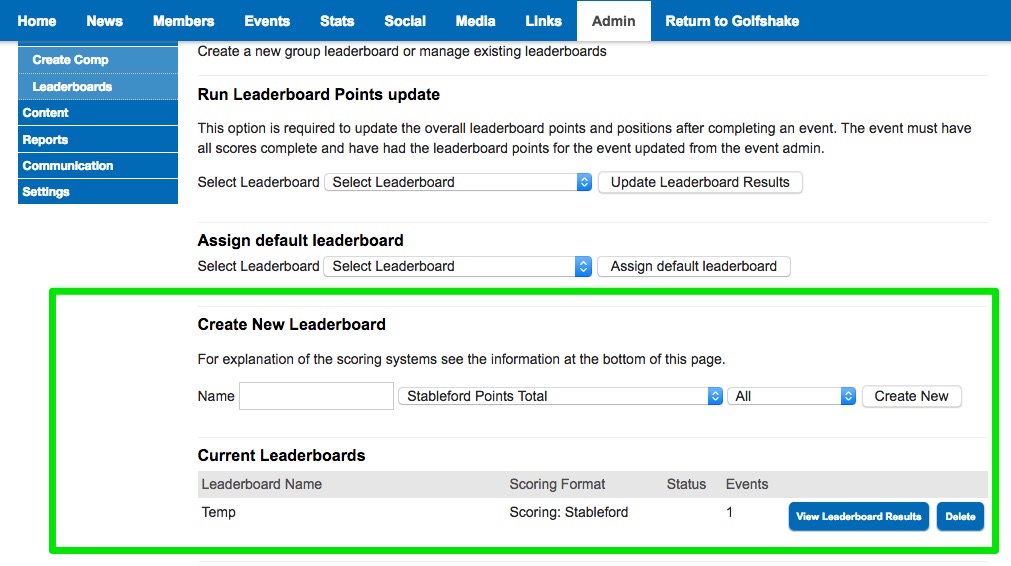Go to the News tab
Screen dimensions: 1011x566
coord(104,21)
